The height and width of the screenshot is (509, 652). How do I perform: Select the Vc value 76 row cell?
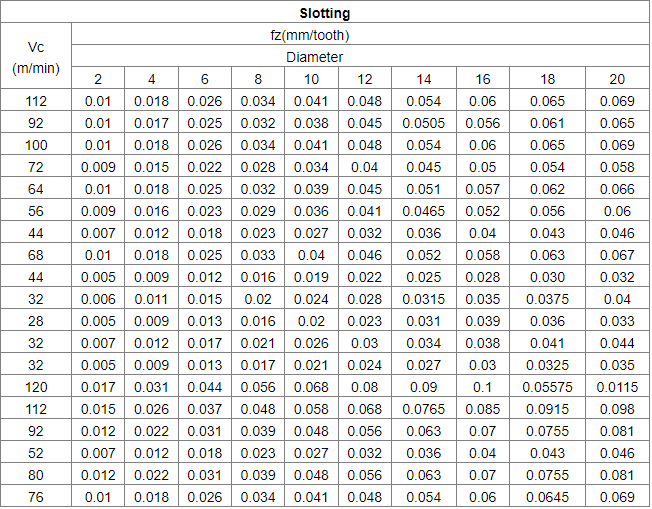[x=36, y=497]
